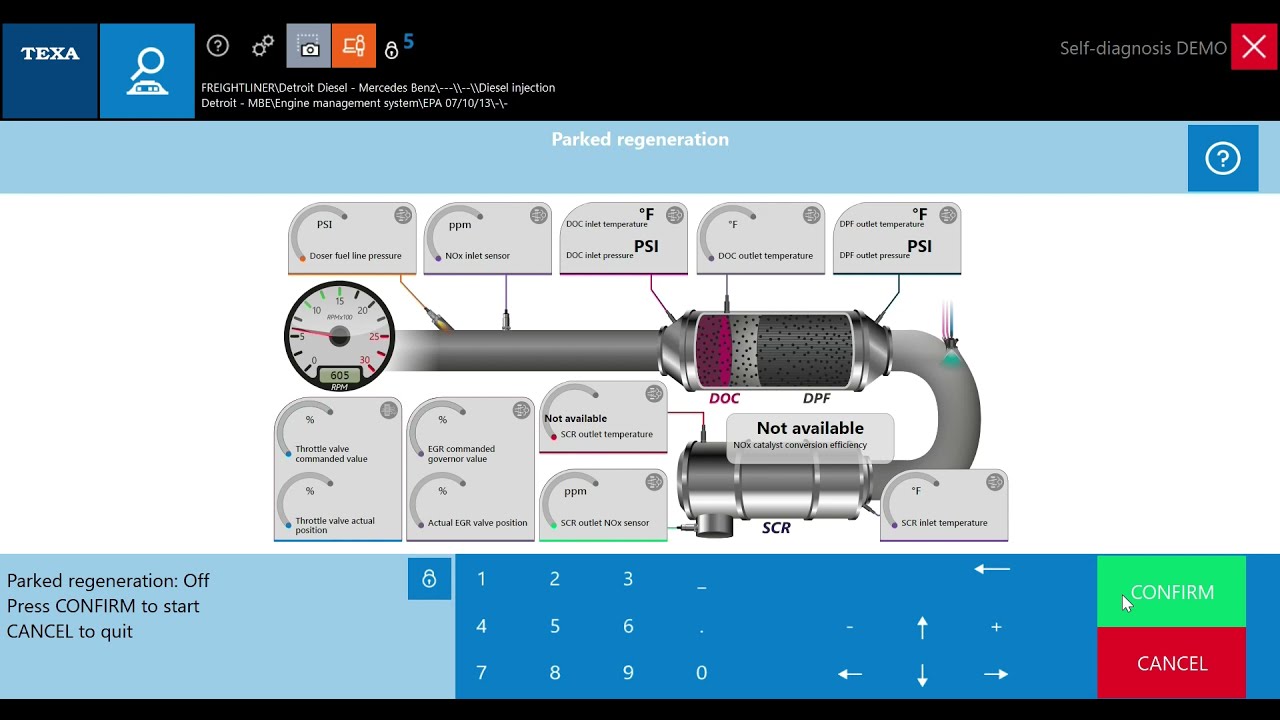This screenshot has height=720, width=1280.
Task: Click the "Parked regeneration" title text
Action: point(640,140)
